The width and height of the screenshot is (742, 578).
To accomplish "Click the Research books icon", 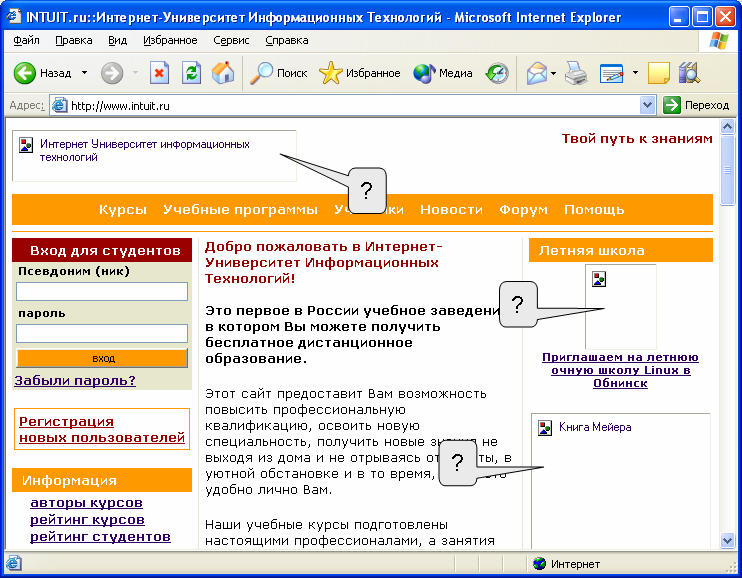I will click(689, 73).
